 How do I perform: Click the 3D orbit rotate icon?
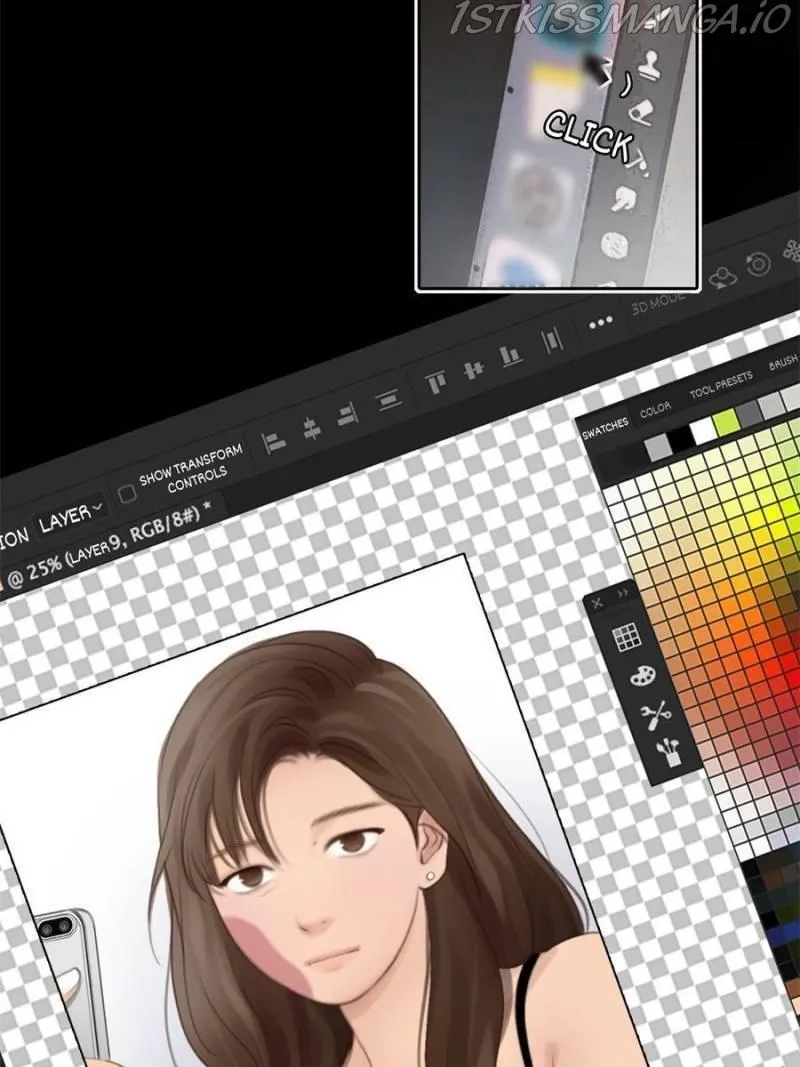pyautogui.click(x=722, y=278)
